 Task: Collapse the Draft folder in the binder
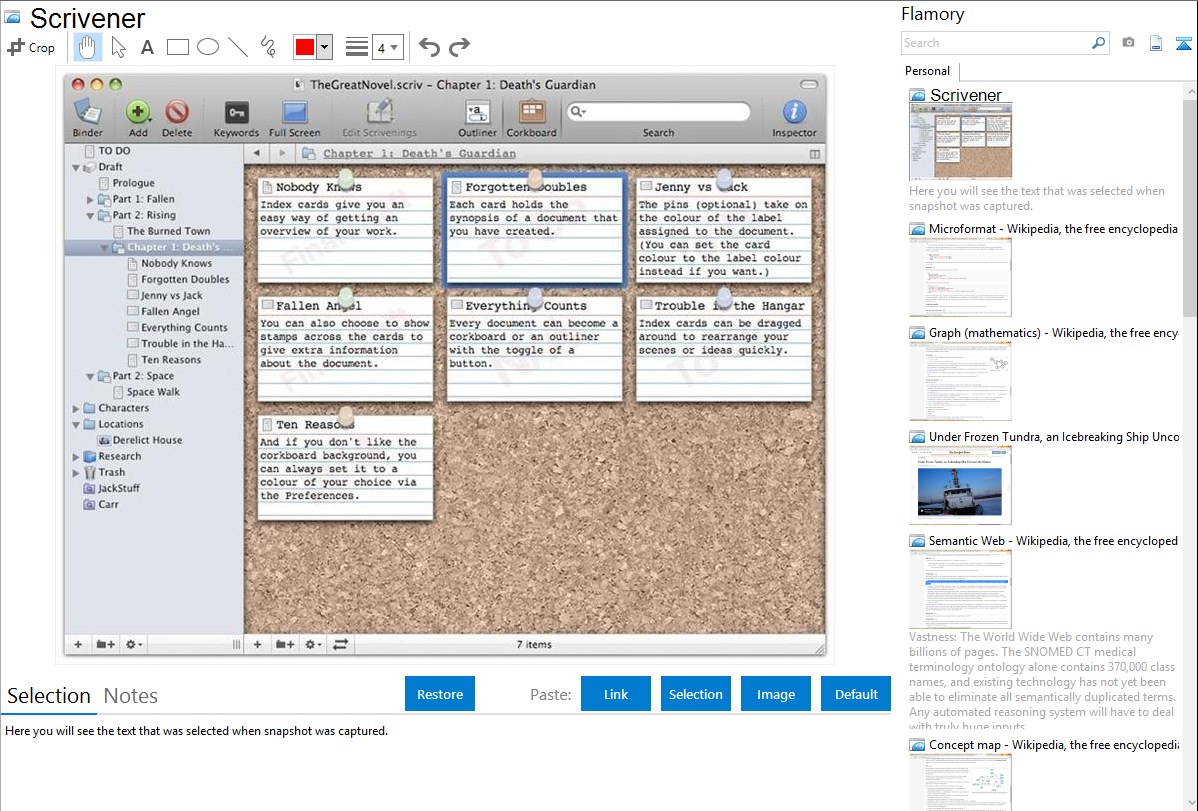pos(76,167)
